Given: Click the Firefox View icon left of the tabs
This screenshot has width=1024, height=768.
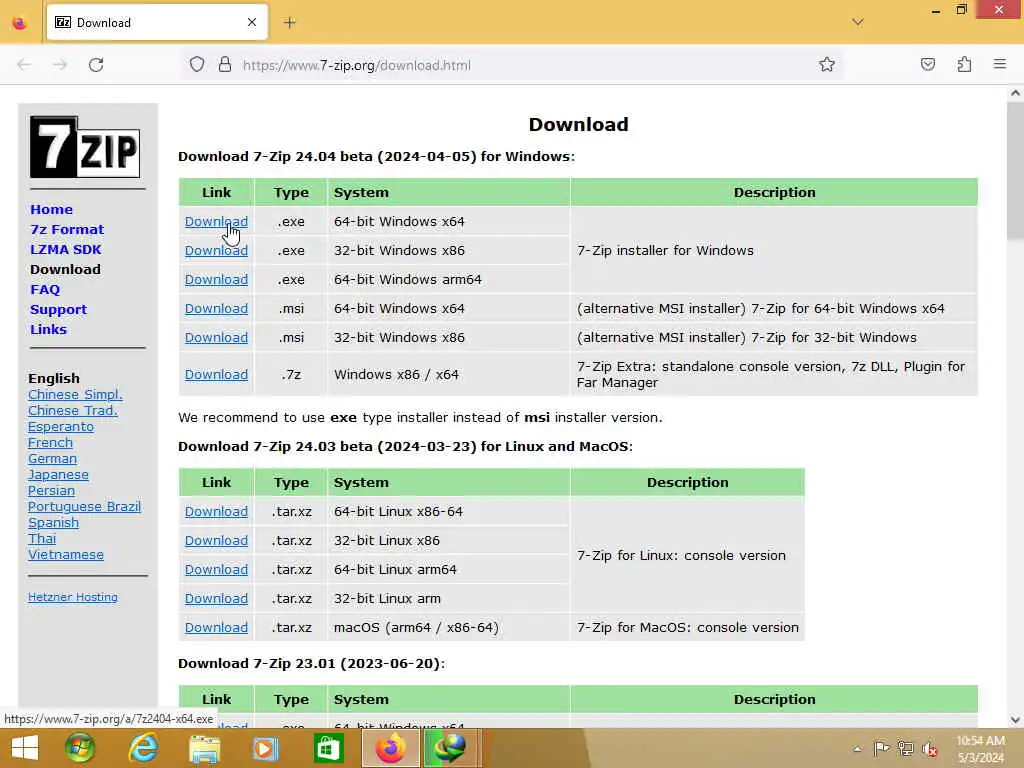Looking at the screenshot, I should point(20,23).
